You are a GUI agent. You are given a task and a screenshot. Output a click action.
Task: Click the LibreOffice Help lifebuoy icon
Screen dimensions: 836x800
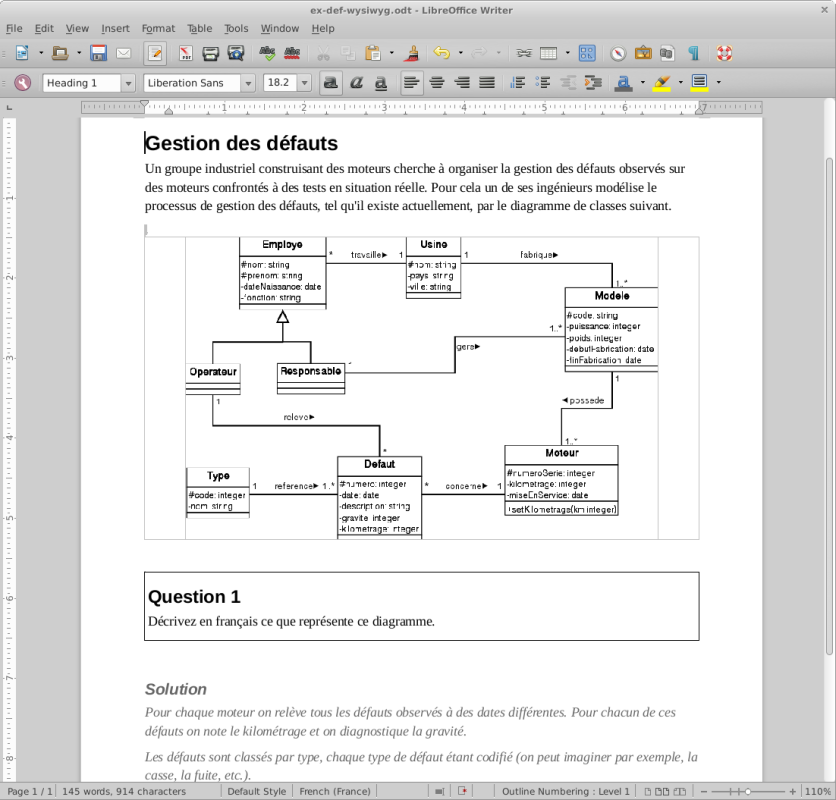pos(724,53)
